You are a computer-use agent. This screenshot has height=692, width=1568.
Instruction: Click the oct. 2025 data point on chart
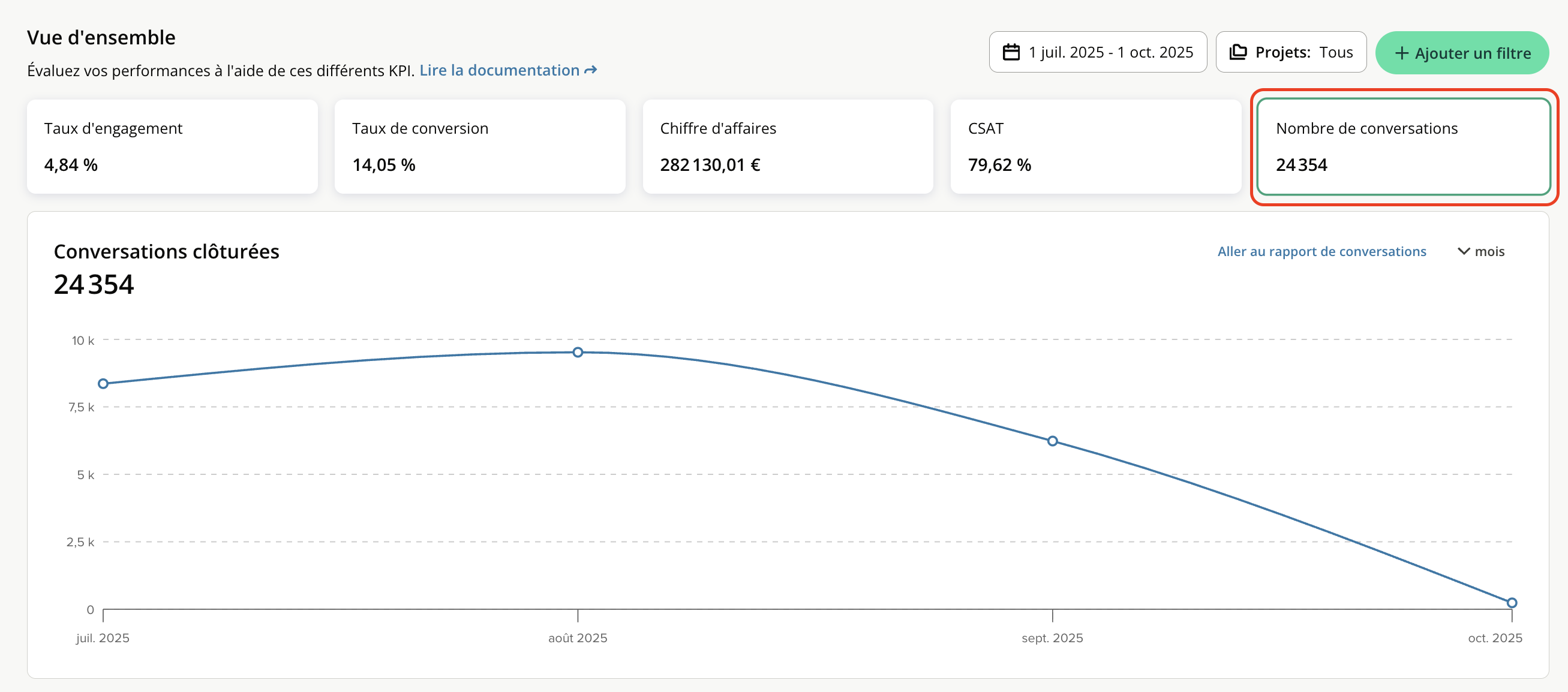coord(1512,603)
